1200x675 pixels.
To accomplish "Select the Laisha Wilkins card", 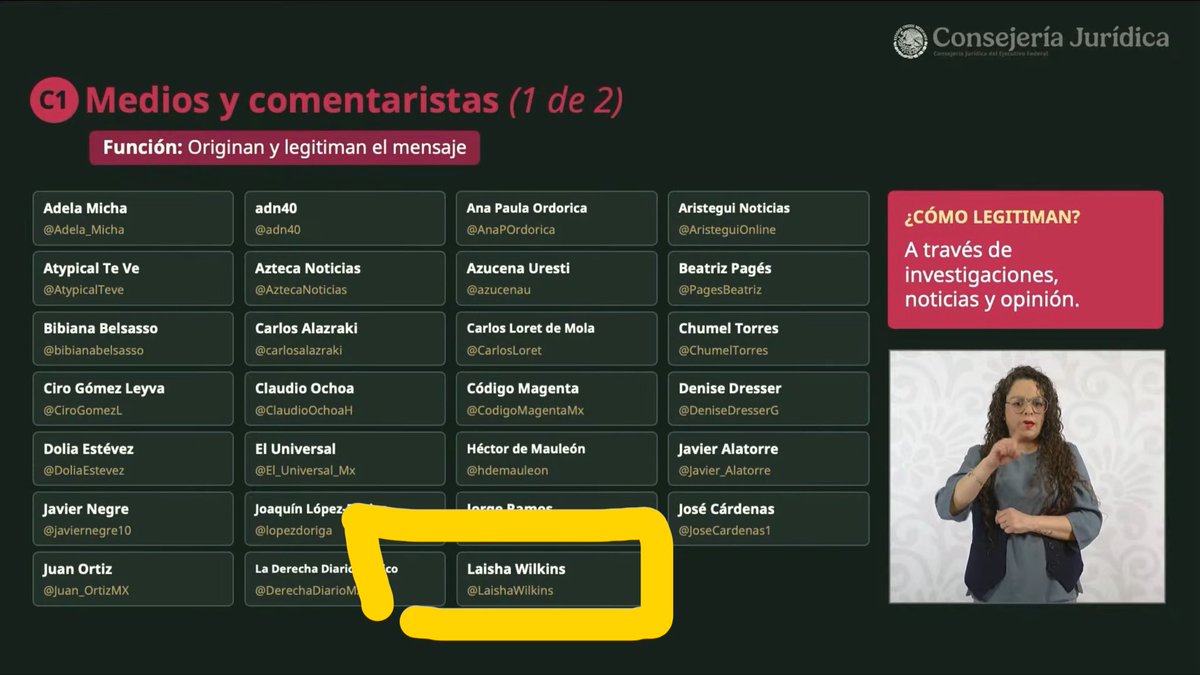I will (557, 579).
